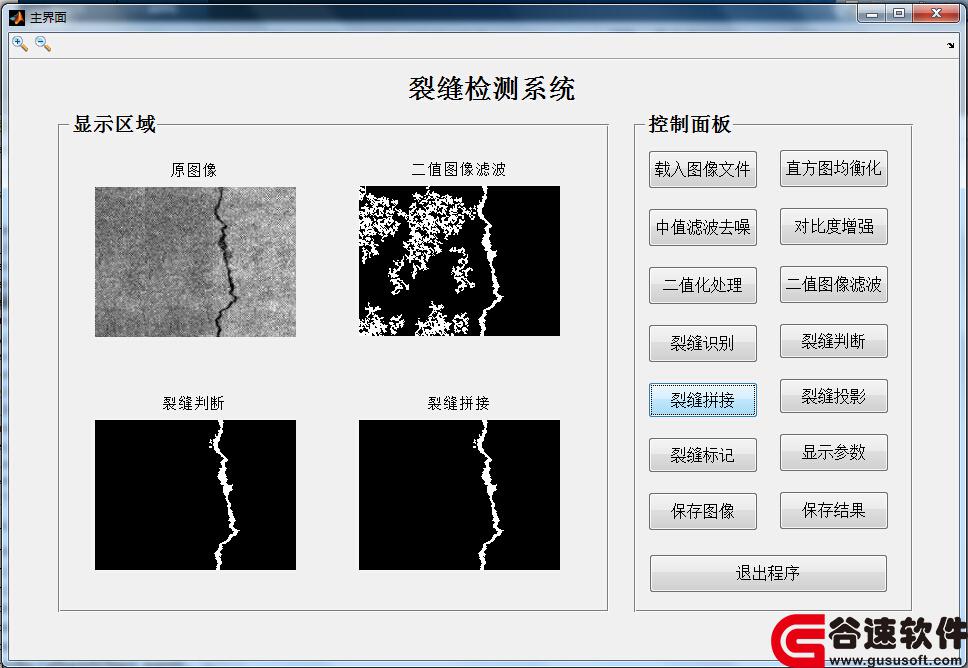Click the 控制面板 panel label
The height and width of the screenshot is (668, 968).
tap(690, 124)
